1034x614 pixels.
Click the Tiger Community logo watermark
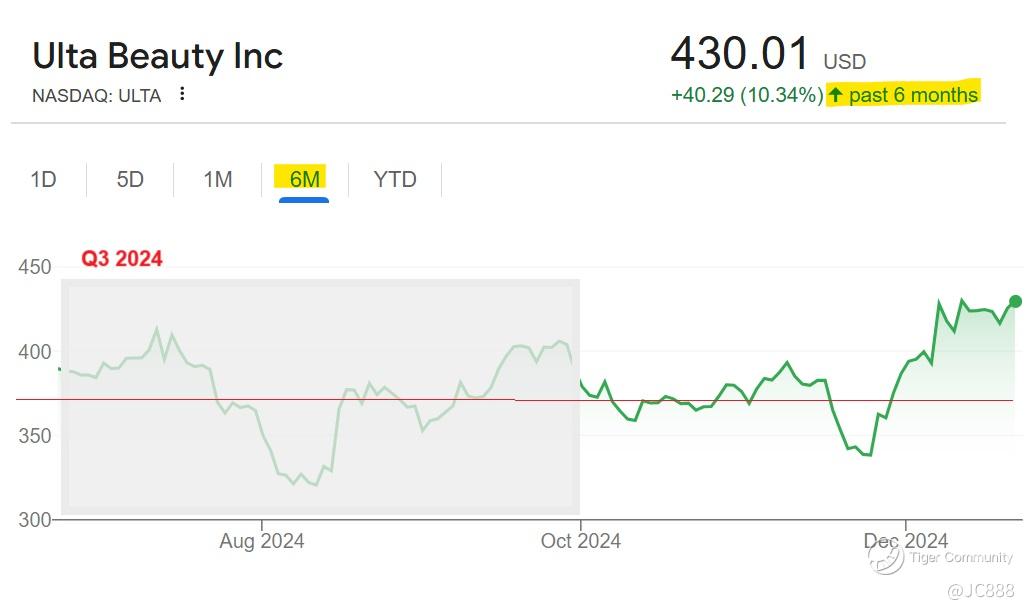pos(886,558)
